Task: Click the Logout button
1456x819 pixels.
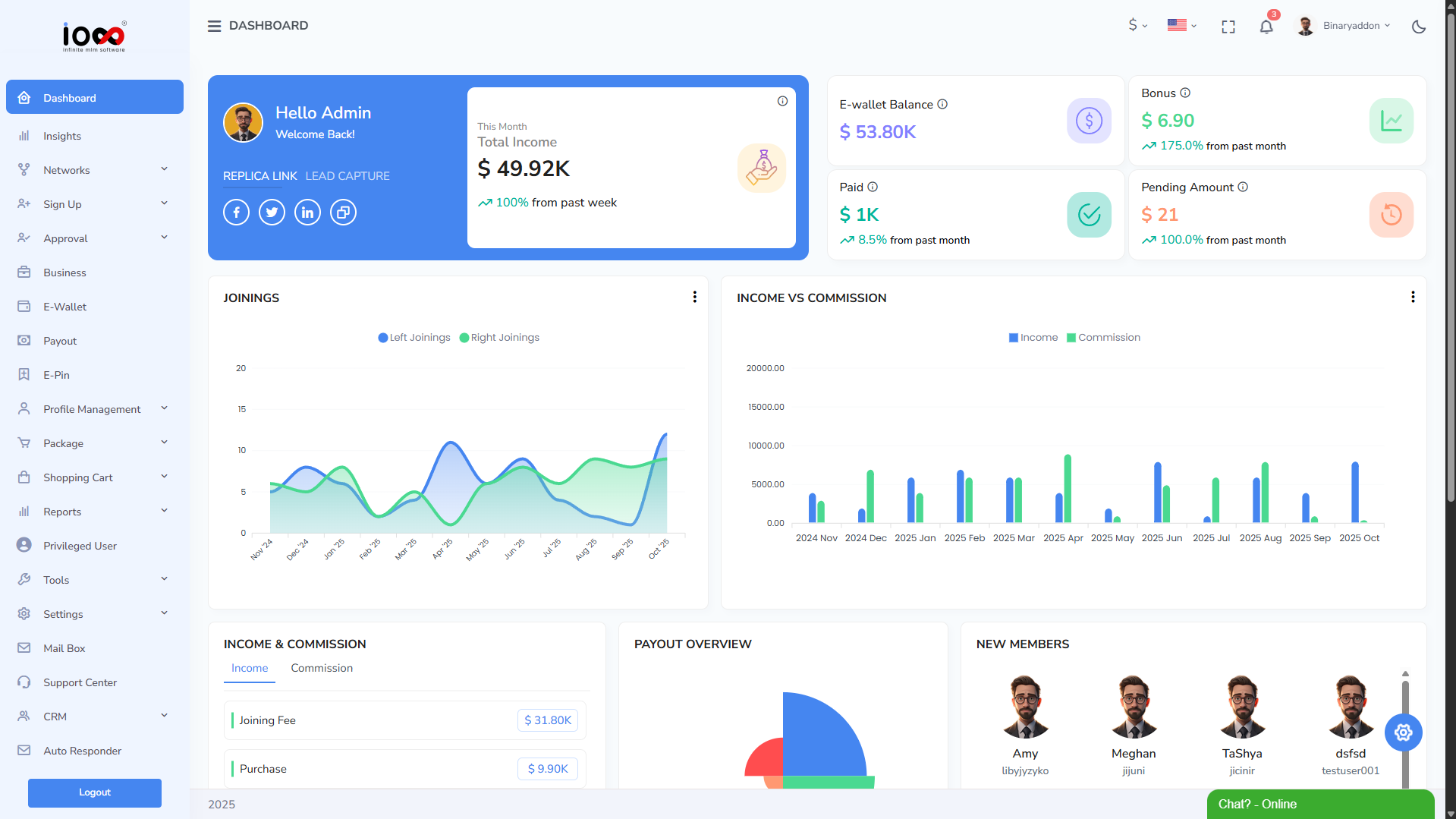Action: [x=95, y=792]
